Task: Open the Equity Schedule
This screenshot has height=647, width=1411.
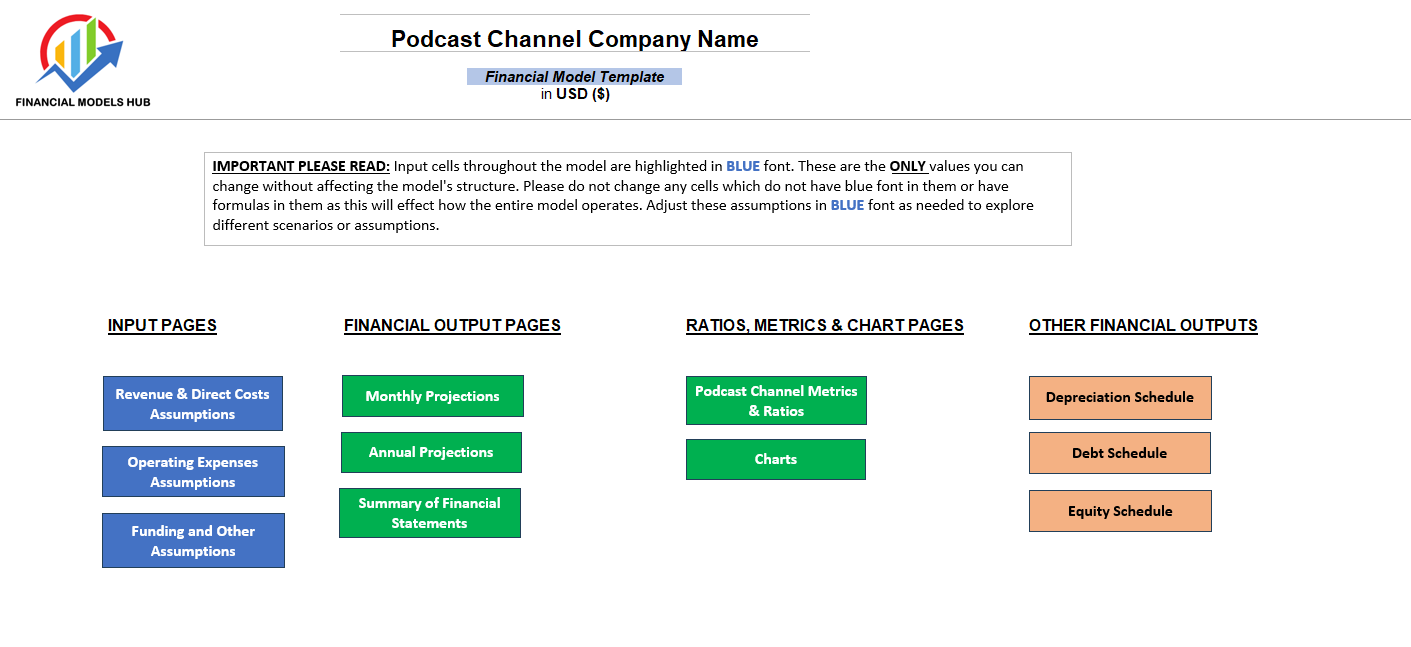Action: tap(1120, 511)
